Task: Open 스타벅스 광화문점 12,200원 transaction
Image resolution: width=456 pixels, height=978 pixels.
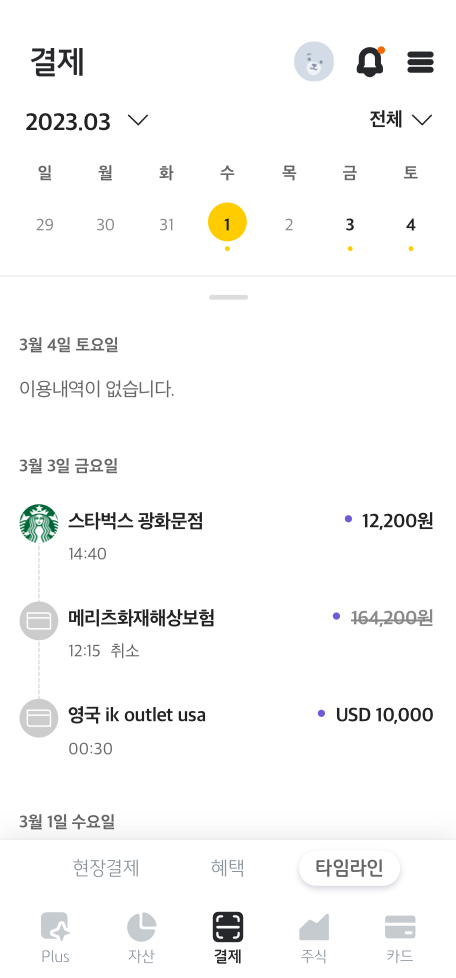Action: [226, 533]
